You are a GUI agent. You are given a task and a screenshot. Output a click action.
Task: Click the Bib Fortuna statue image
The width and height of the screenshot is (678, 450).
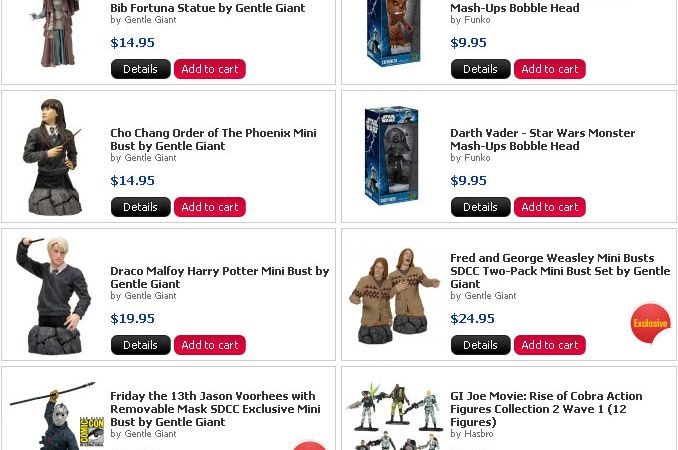(55, 33)
